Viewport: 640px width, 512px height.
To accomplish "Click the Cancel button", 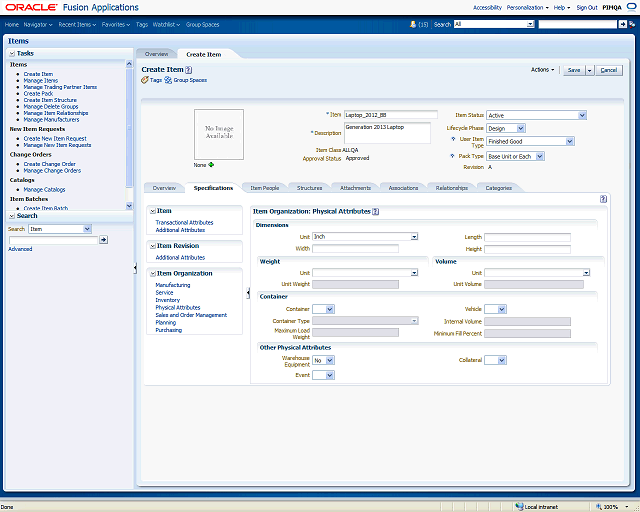I will click(x=609, y=70).
